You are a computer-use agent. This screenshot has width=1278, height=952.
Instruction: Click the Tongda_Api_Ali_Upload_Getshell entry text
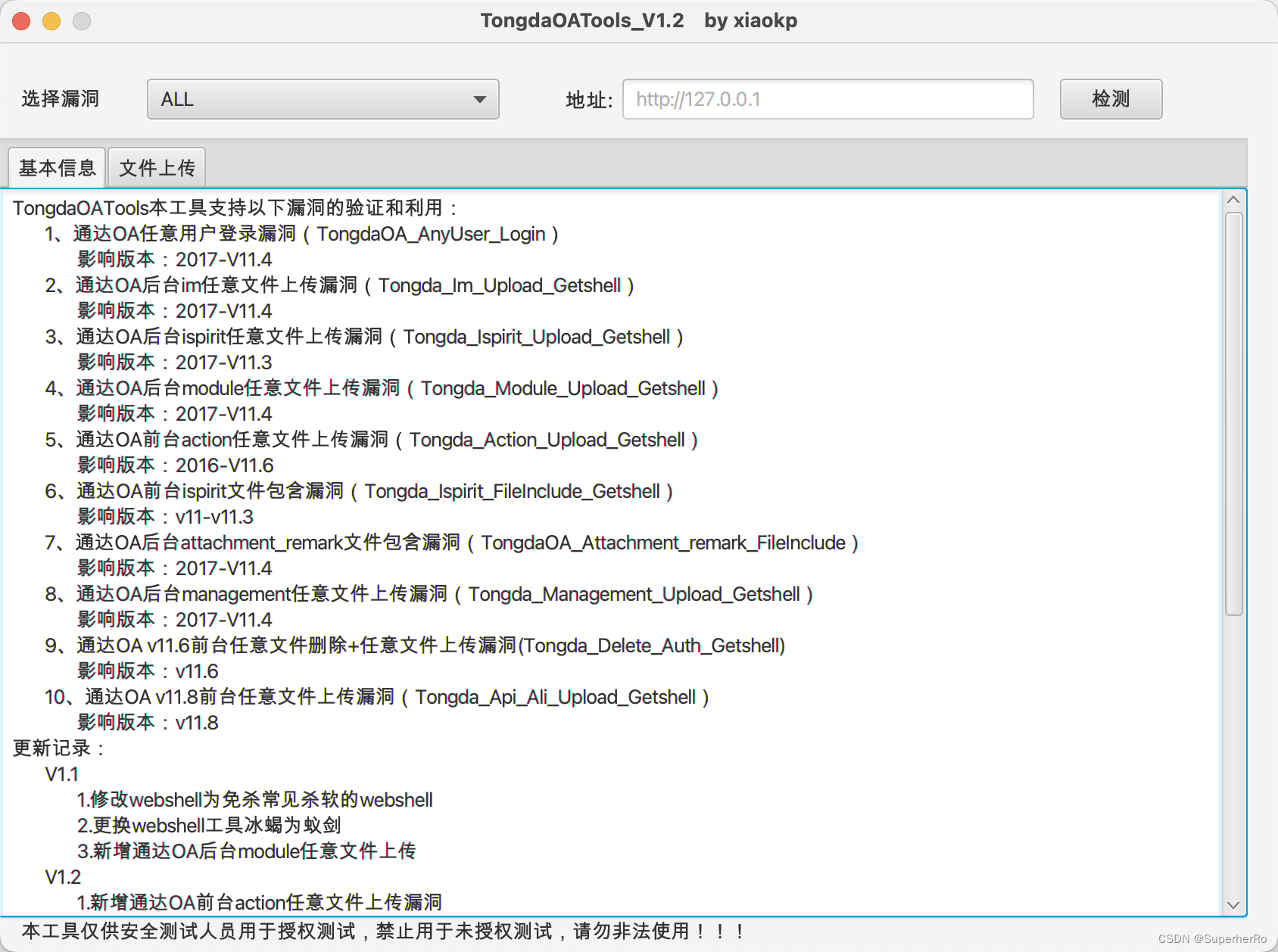[559, 697]
